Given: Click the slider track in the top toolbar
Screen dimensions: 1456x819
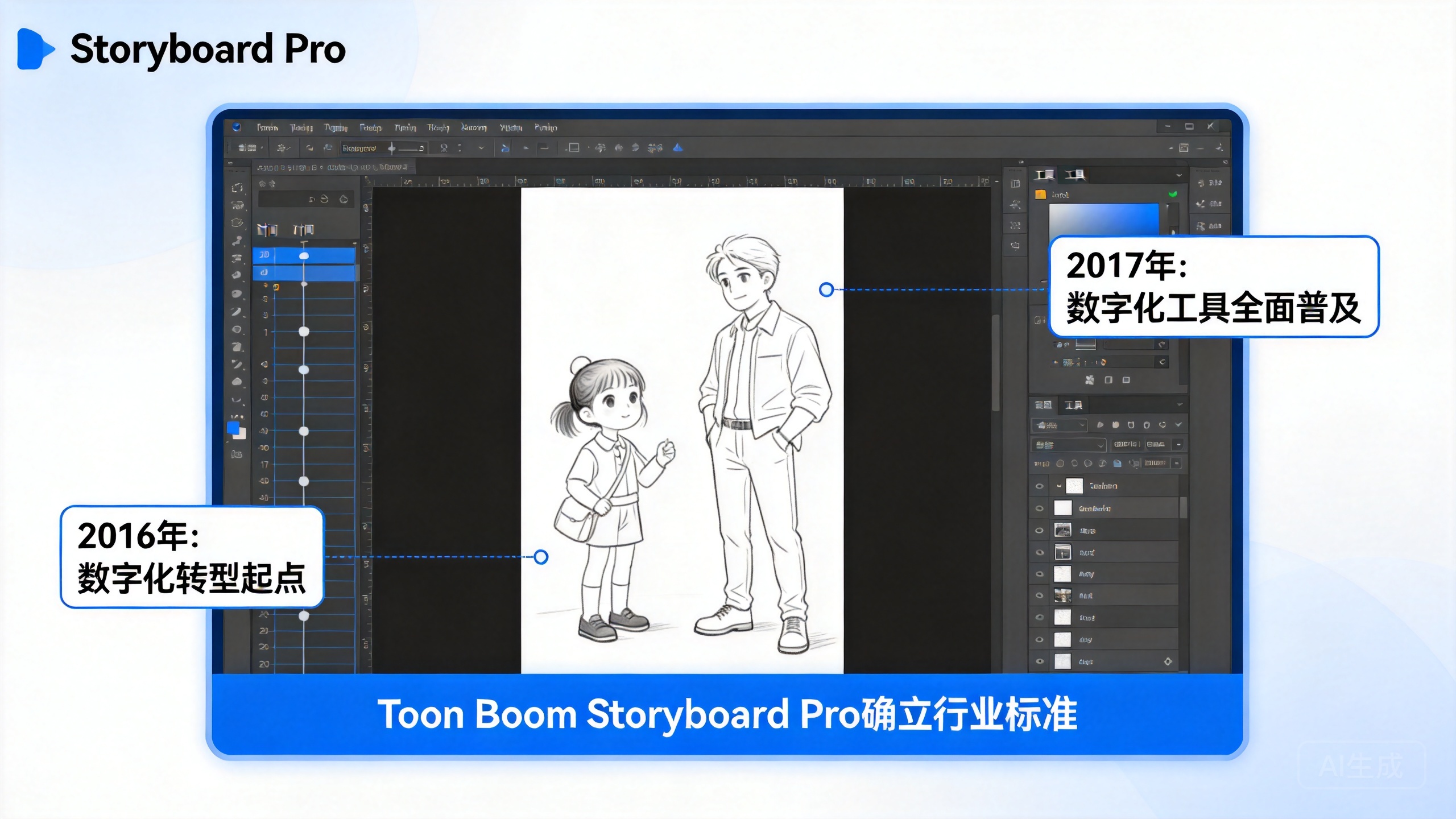Looking at the screenshot, I should pyautogui.click(x=408, y=148).
